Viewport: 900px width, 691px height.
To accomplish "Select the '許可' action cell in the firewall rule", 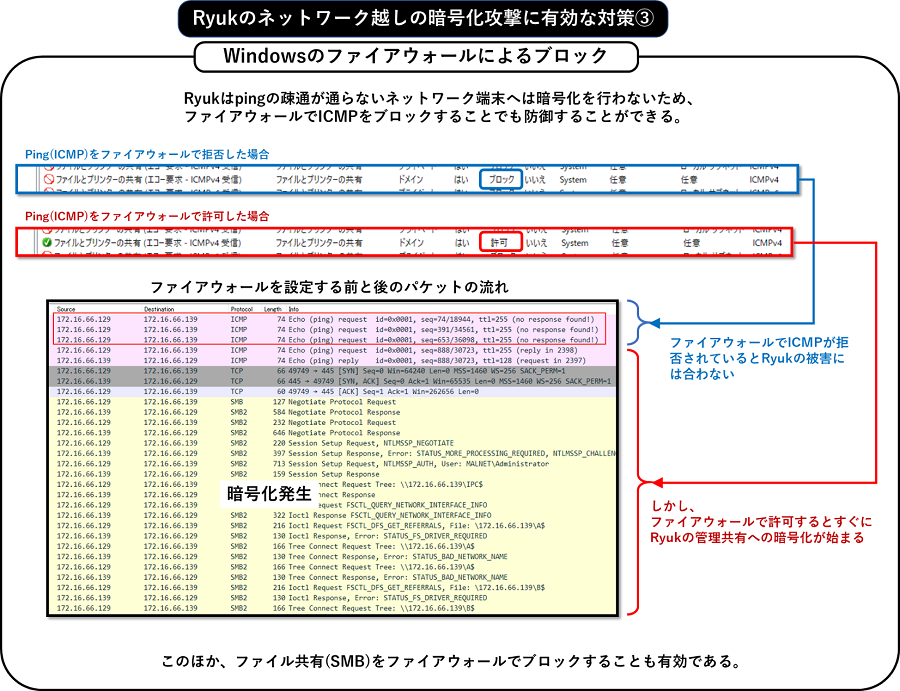I will coord(501,243).
